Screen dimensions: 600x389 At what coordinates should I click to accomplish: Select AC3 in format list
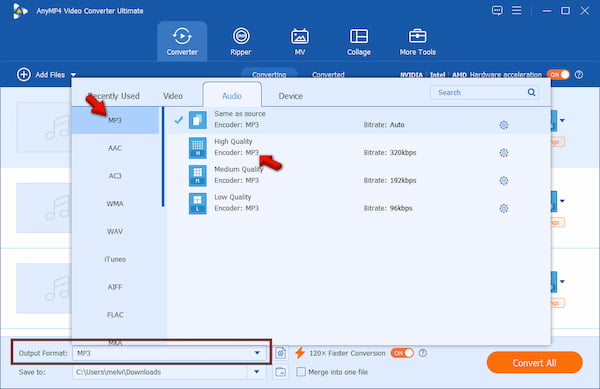(115, 176)
